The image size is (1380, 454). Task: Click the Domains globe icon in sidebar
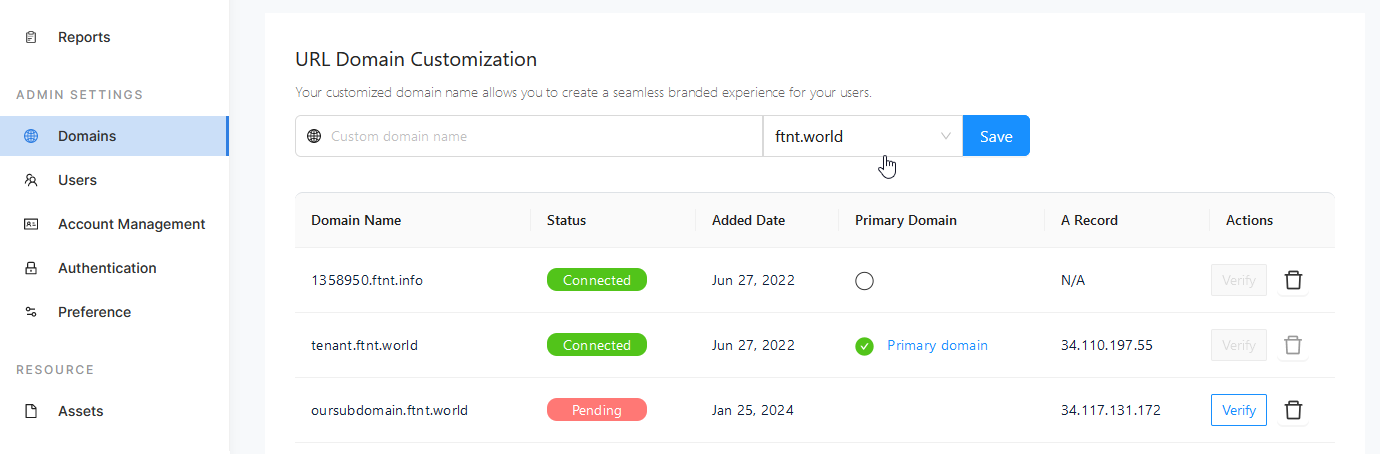[31, 136]
